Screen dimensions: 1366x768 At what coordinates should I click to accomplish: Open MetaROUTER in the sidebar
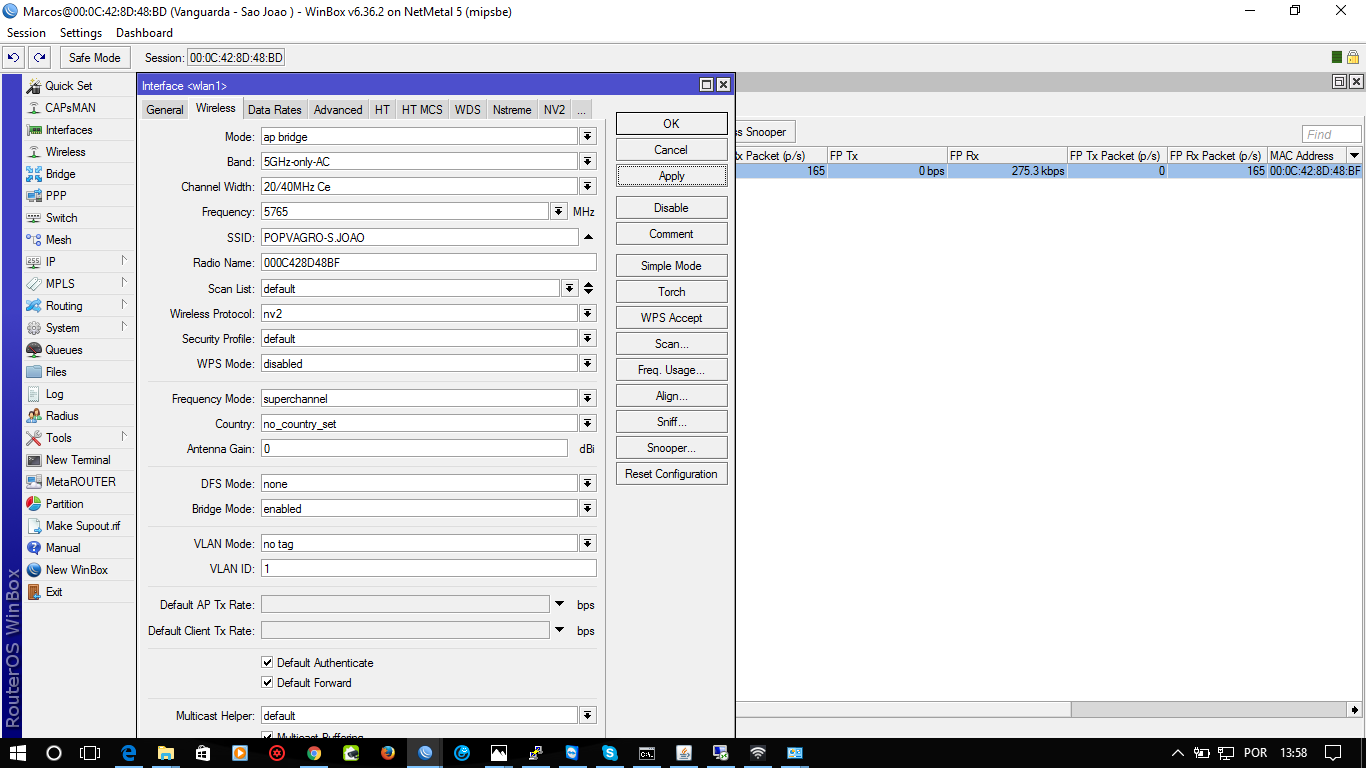tap(80, 482)
